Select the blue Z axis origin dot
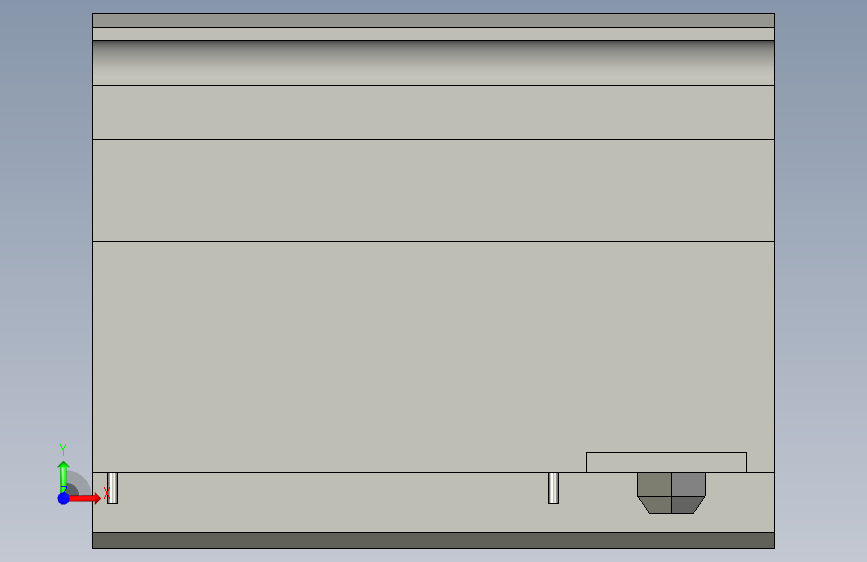867x562 pixels. coord(64,498)
